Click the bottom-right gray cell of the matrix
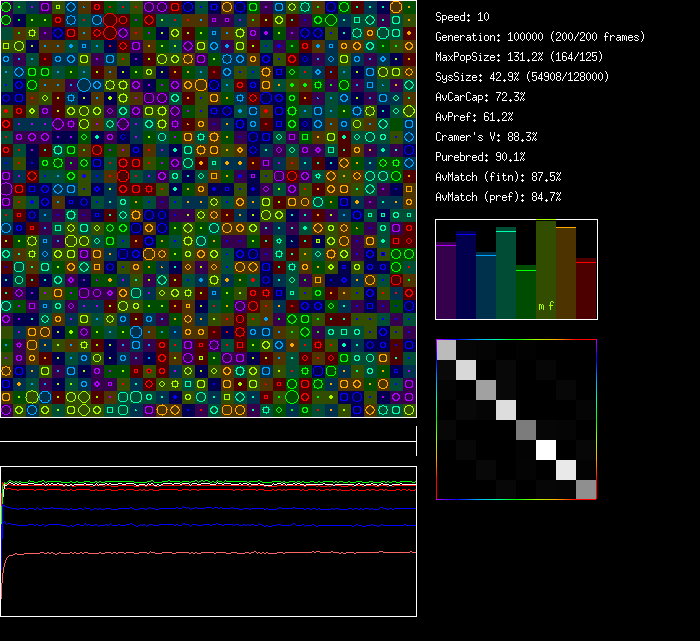The width and height of the screenshot is (700, 641). pyautogui.click(x=586, y=489)
